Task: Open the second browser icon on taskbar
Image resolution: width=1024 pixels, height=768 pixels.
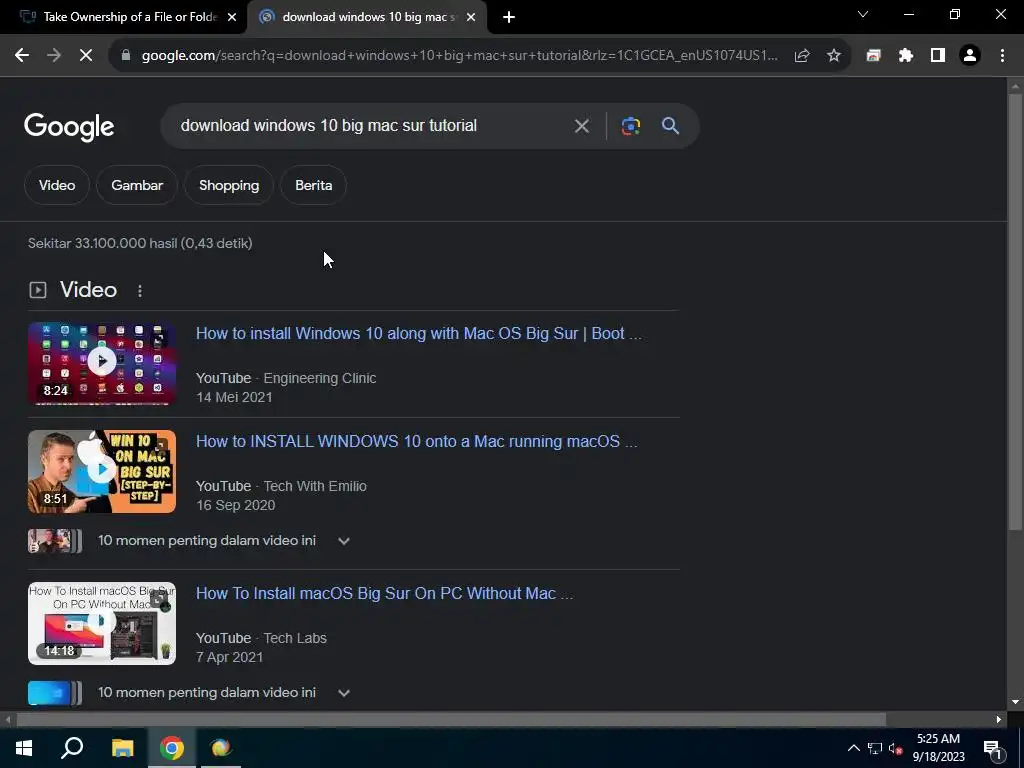Action: pyautogui.click(x=221, y=748)
